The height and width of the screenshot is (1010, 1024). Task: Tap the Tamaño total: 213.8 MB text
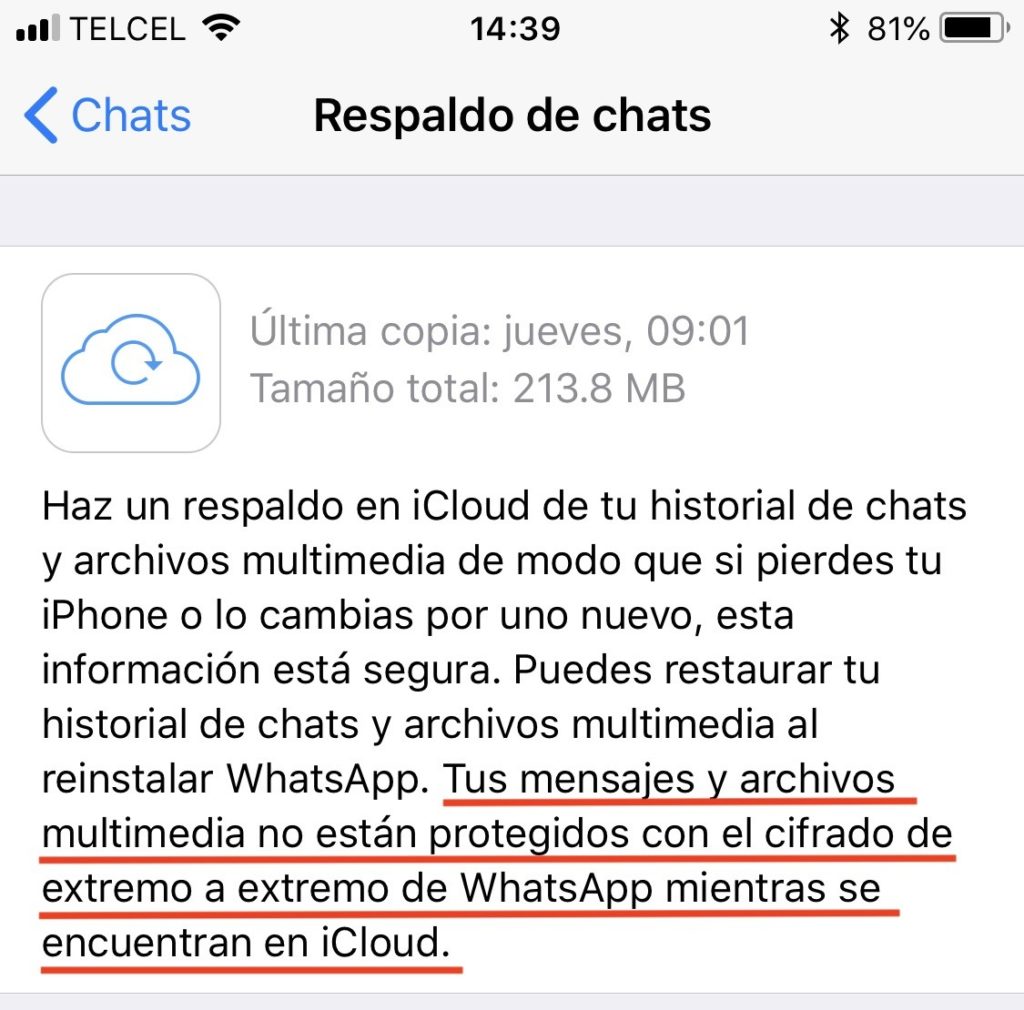click(x=468, y=388)
